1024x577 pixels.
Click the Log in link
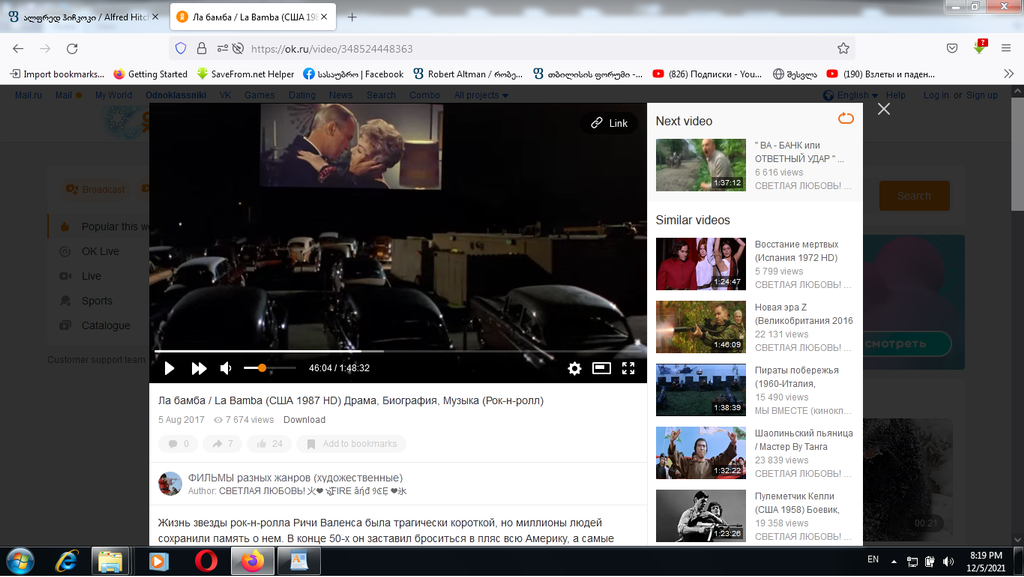936,95
